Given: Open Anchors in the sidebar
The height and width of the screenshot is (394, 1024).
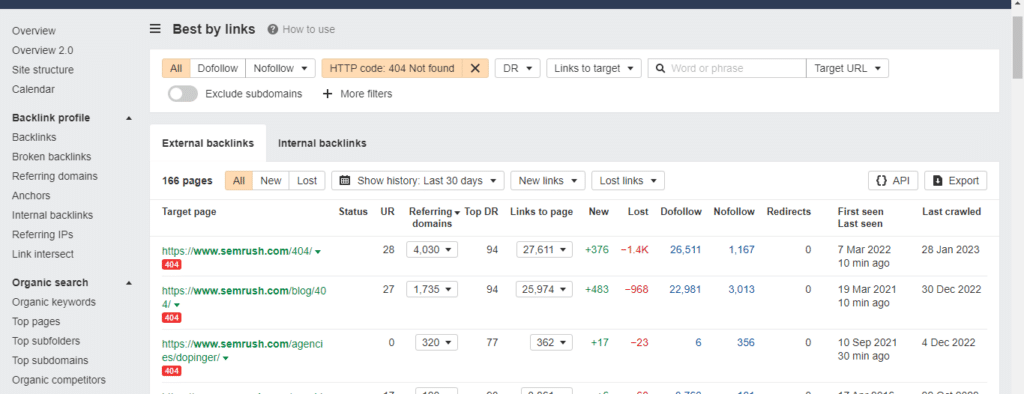Looking at the screenshot, I should pyautogui.click(x=31, y=195).
